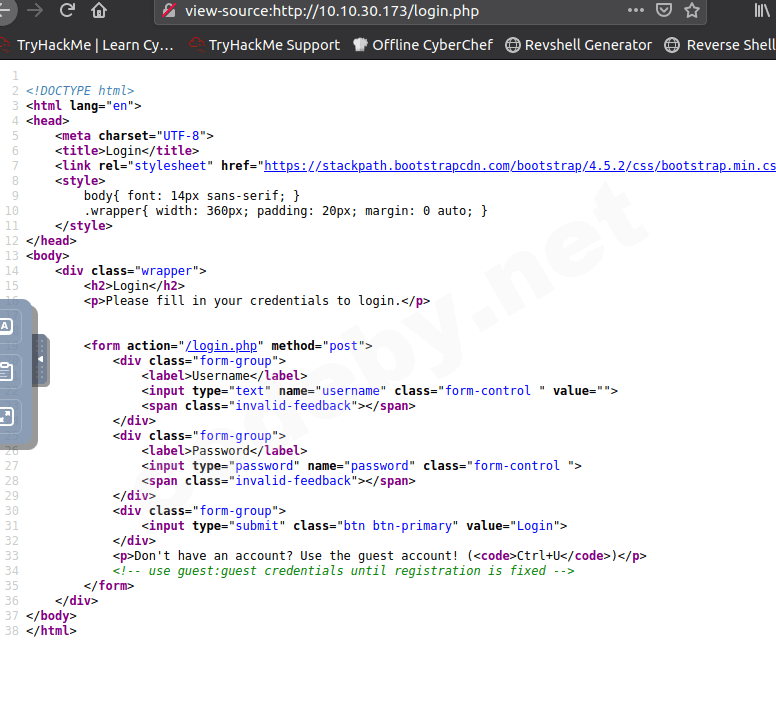Open Revshell Generator bookmark
The image size is (776, 716).
tap(579, 45)
